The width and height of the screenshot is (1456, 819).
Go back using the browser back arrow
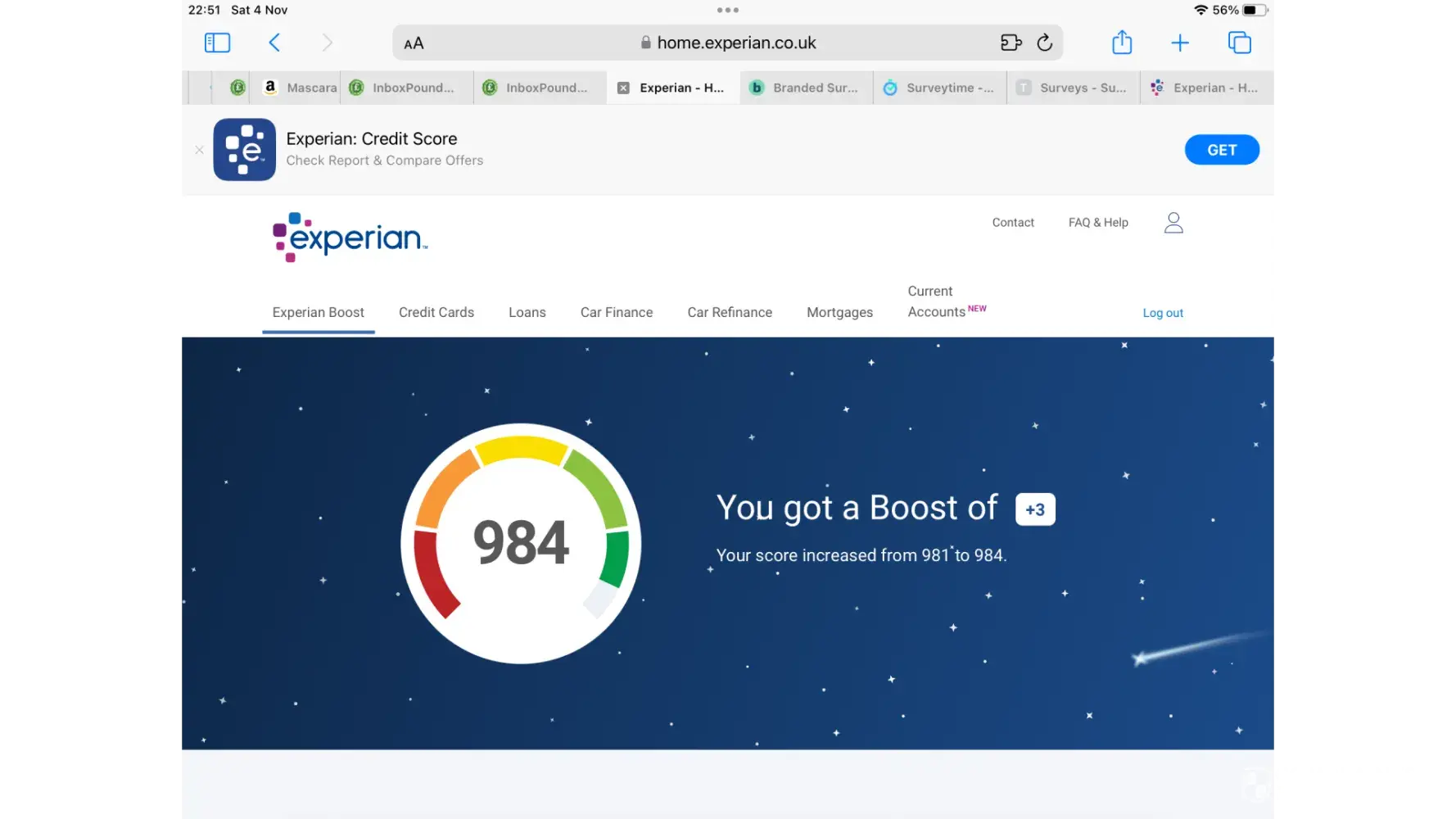pos(274,43)
